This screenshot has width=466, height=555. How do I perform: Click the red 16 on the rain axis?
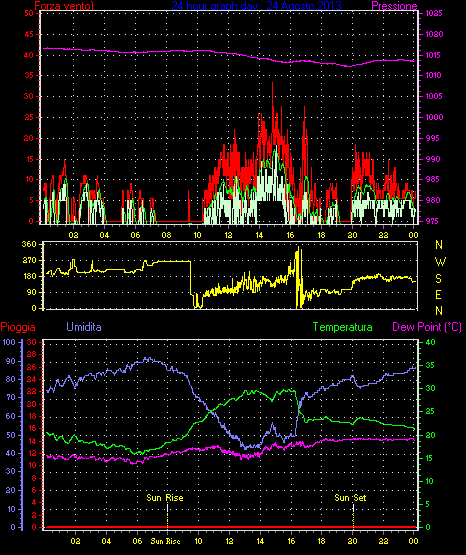pos(32,428)
